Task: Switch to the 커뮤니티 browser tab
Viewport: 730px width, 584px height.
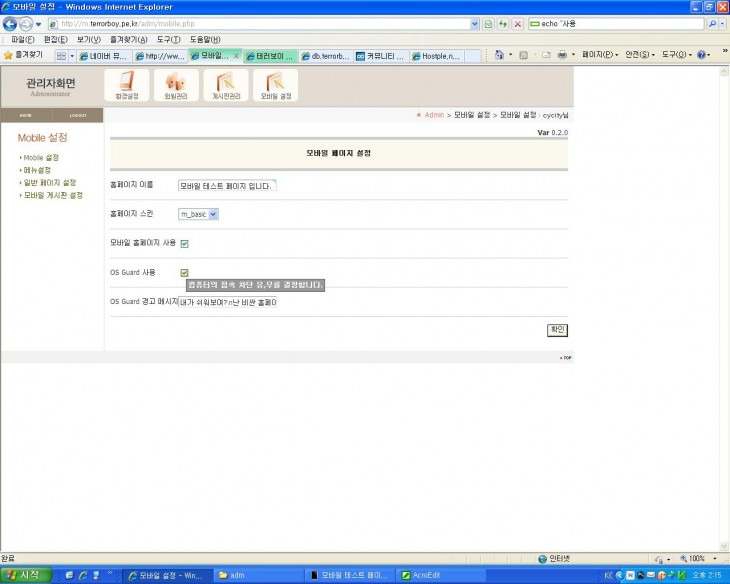Action: (x=382, y=56)
